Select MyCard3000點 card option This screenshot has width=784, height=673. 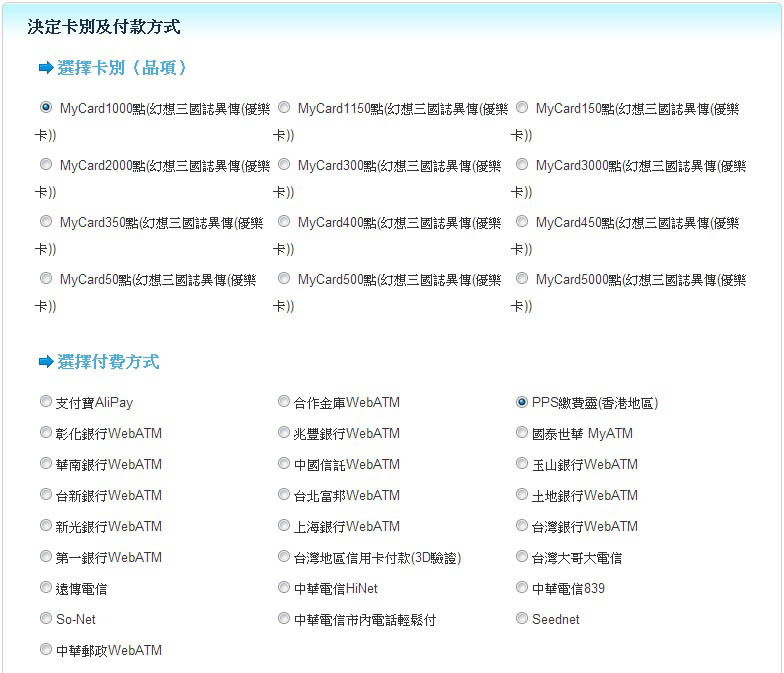tap(522, 164)
